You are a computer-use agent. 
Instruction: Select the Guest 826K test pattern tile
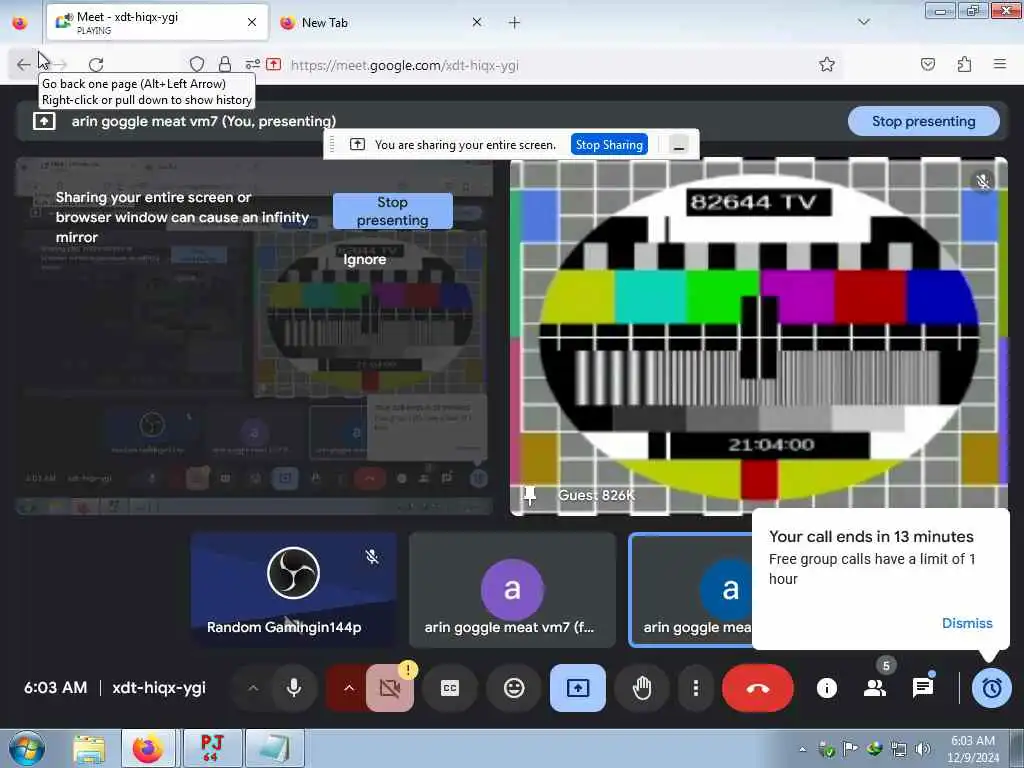point(759,336)
